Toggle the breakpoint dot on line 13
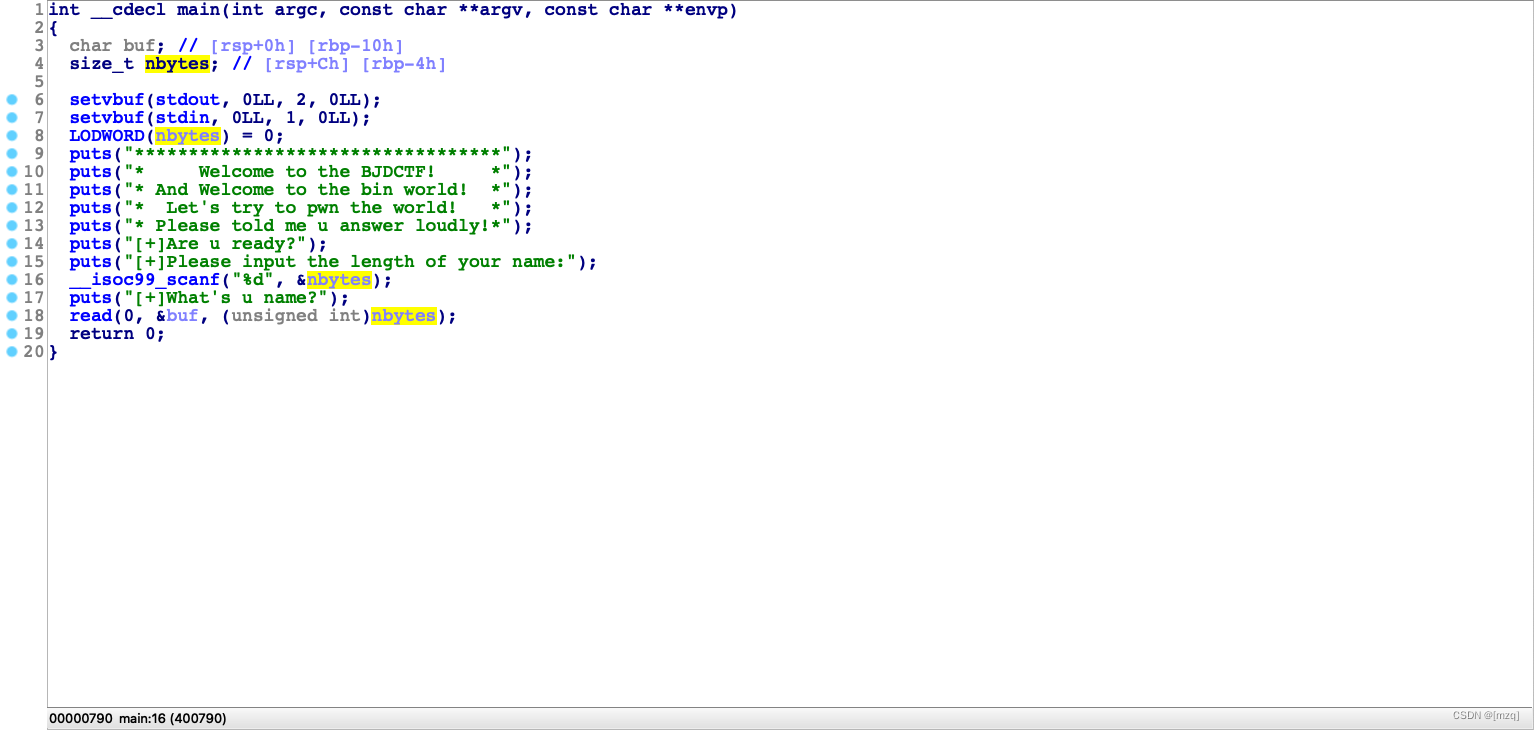 pos(12,226)
